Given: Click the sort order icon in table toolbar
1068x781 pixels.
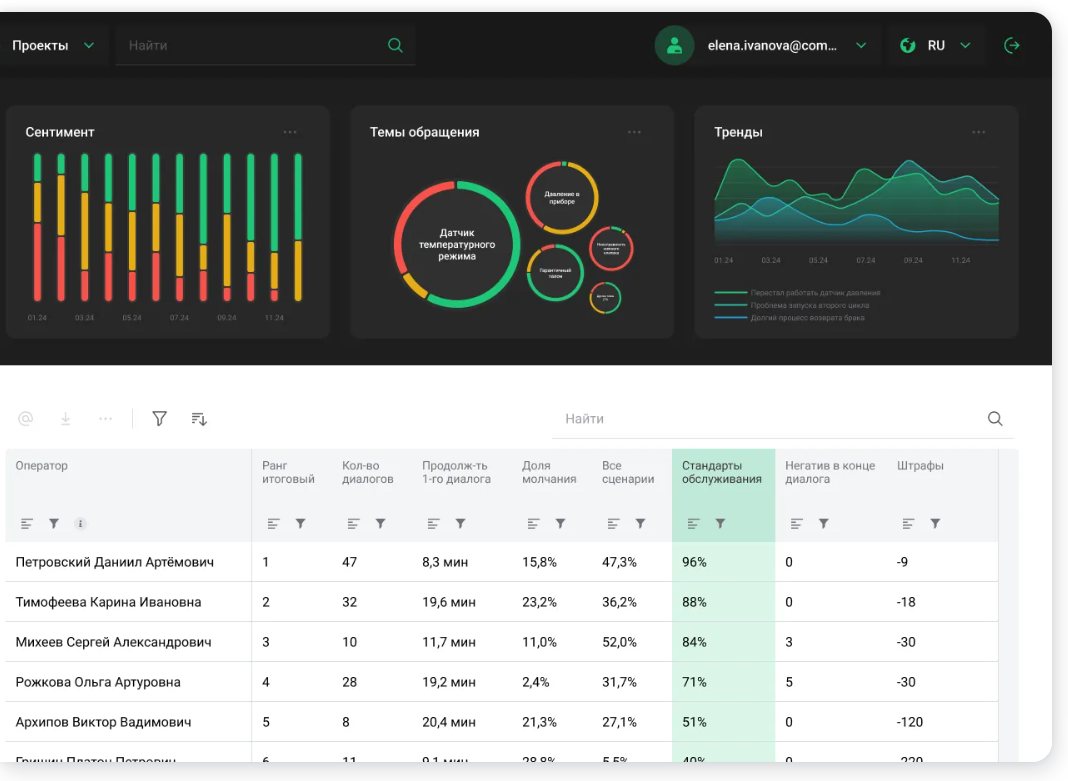Looking at the screenshot, I should tap(199, 419).
